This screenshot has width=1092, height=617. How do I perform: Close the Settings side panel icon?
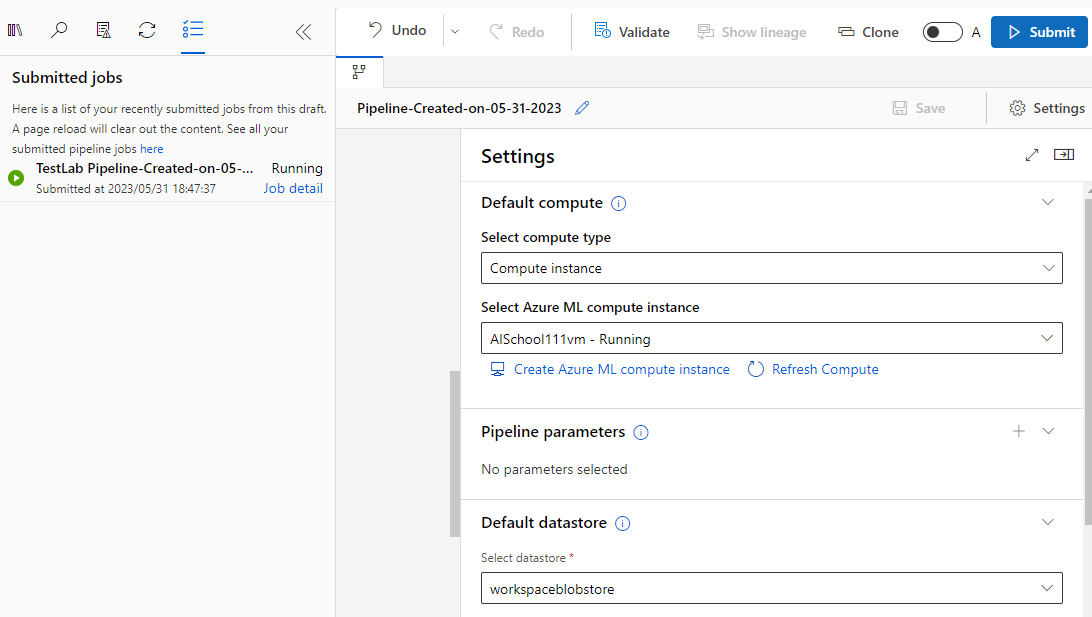point(1063,155)
